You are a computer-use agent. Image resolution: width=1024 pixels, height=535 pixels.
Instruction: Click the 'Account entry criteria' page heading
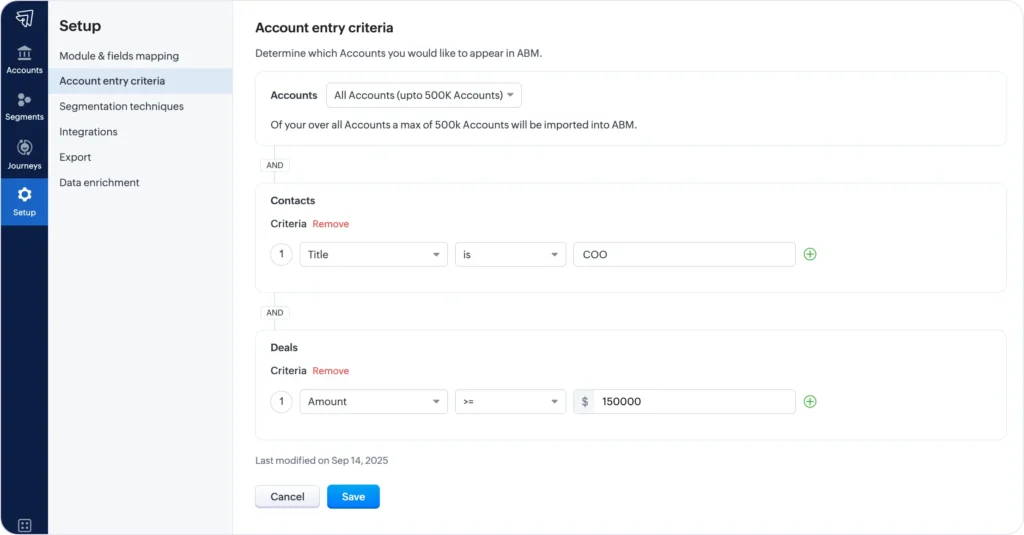pyautogui.click(x=324, y=27)
